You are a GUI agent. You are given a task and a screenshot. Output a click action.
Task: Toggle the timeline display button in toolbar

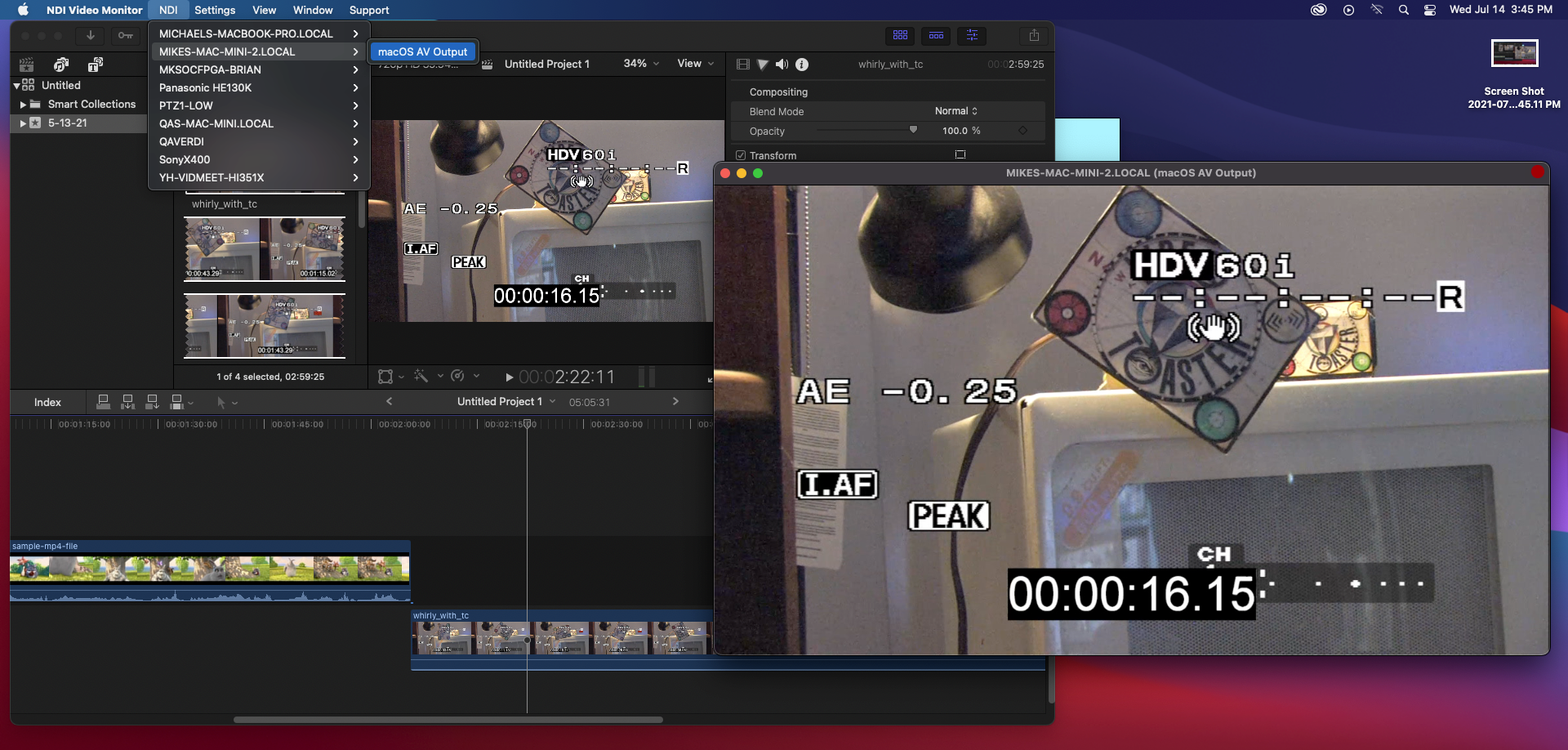click(x=936, y=35)
